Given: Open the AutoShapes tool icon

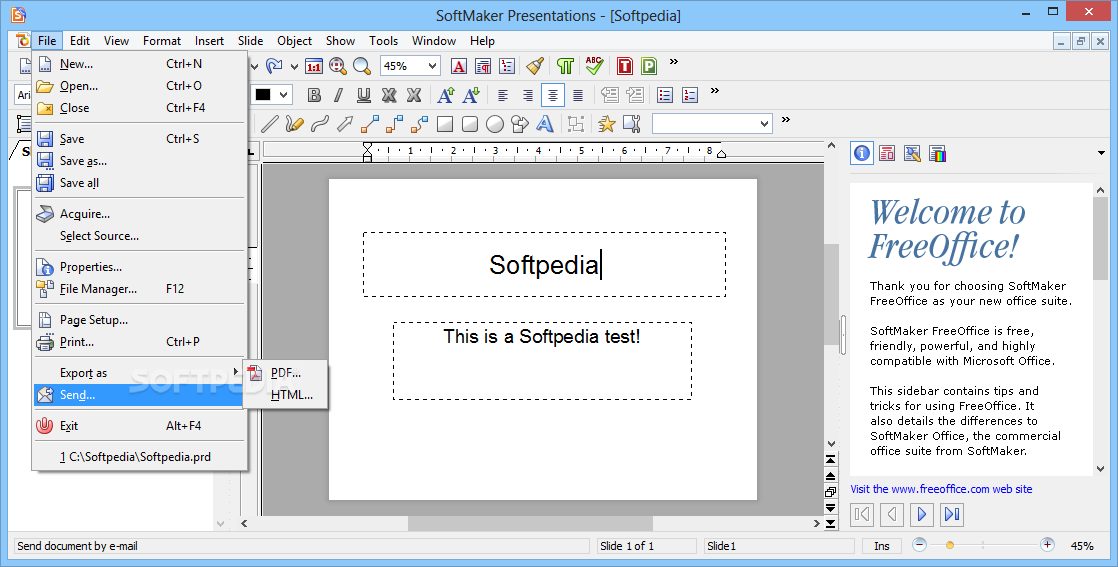Looking at the screenshot, I should tap(520, 124).
